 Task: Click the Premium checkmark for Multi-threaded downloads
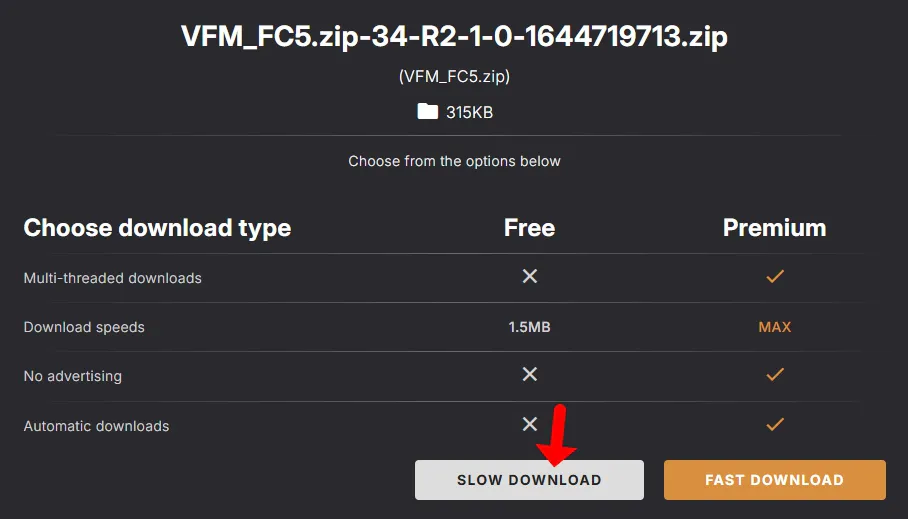pyautogui.click(x=774, y=277)
